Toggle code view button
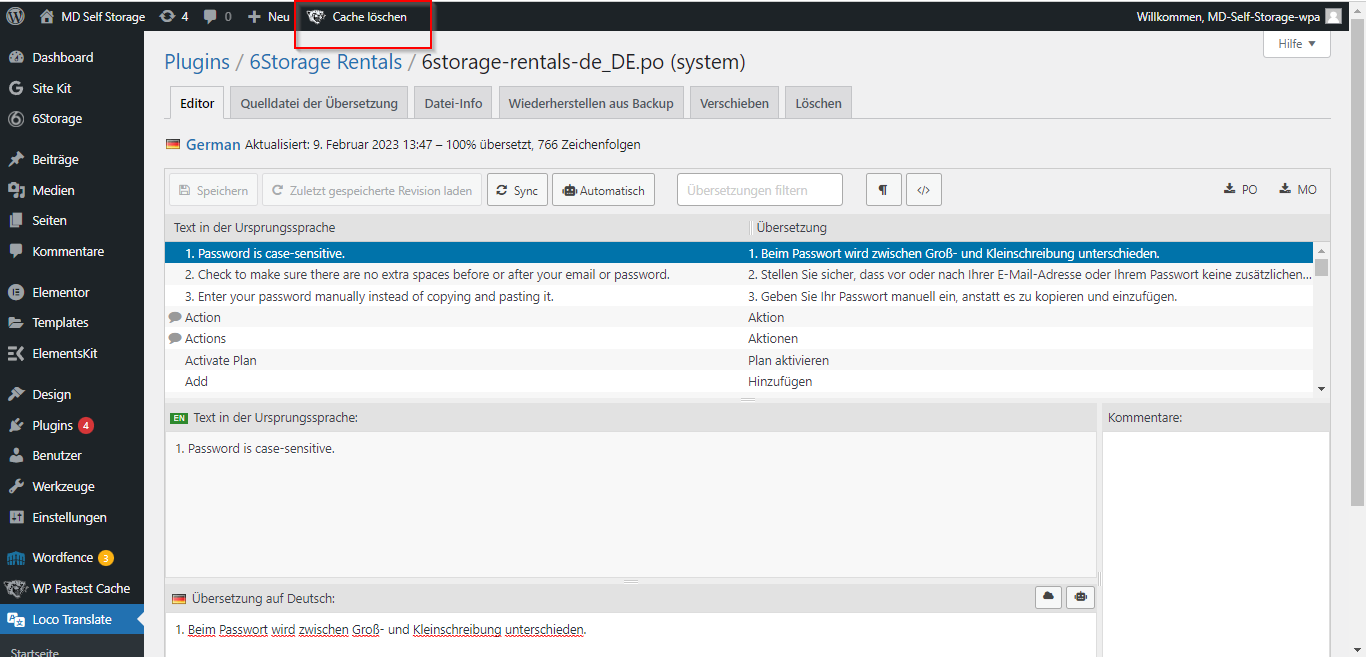This screenshot has width=1366, height=657. pyautogui.click(x=924, y=190)
